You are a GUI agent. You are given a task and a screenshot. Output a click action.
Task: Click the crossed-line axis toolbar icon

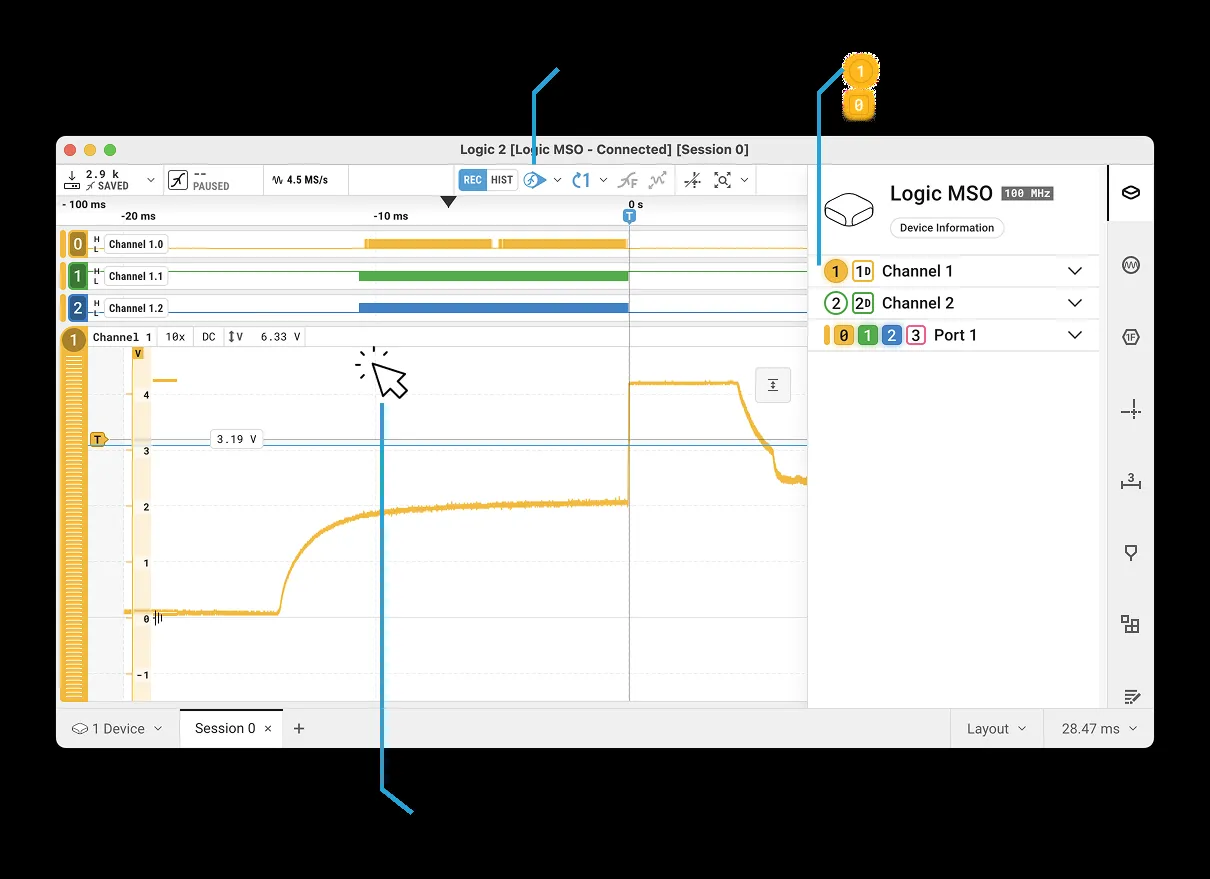[692, 180]
